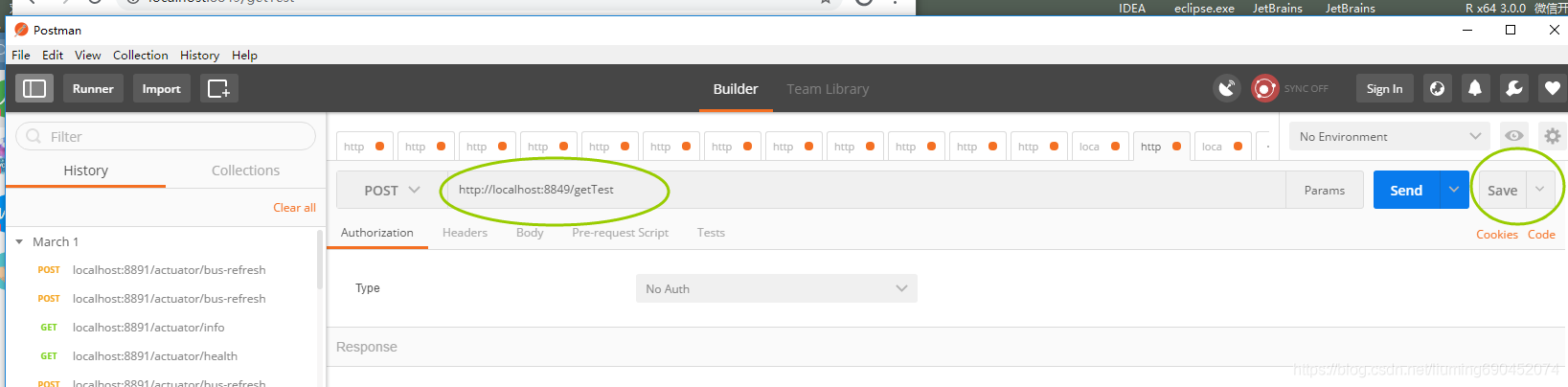Open the Edit menu

pos(53,55)
